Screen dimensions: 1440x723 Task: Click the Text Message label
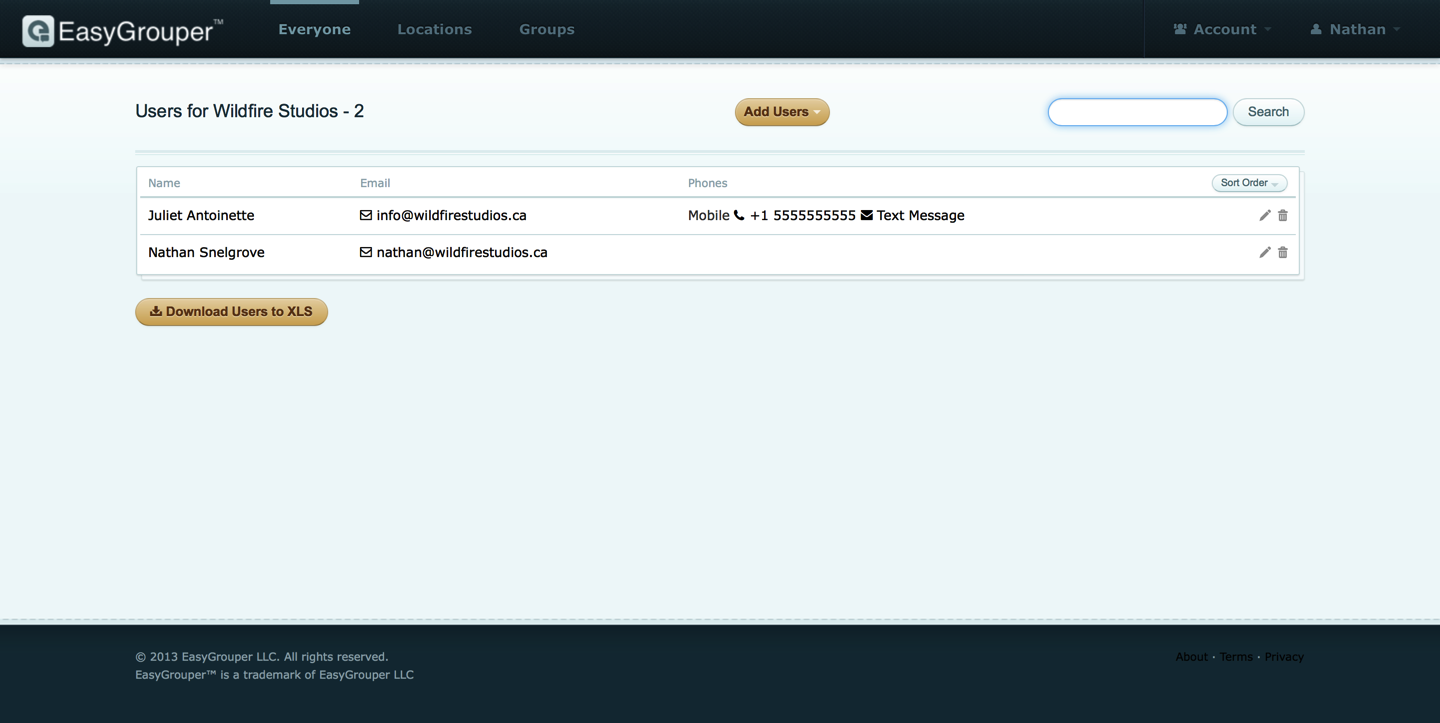coord(920,215)
